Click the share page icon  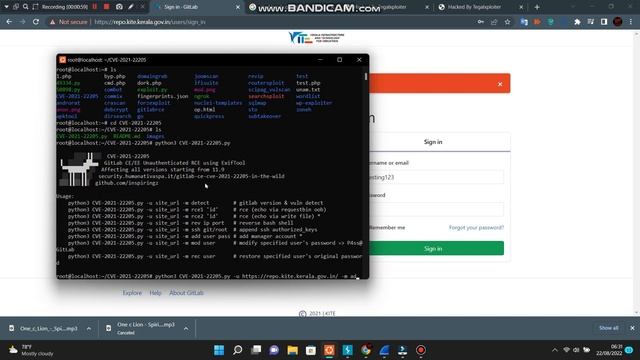[x=494, y=22]
